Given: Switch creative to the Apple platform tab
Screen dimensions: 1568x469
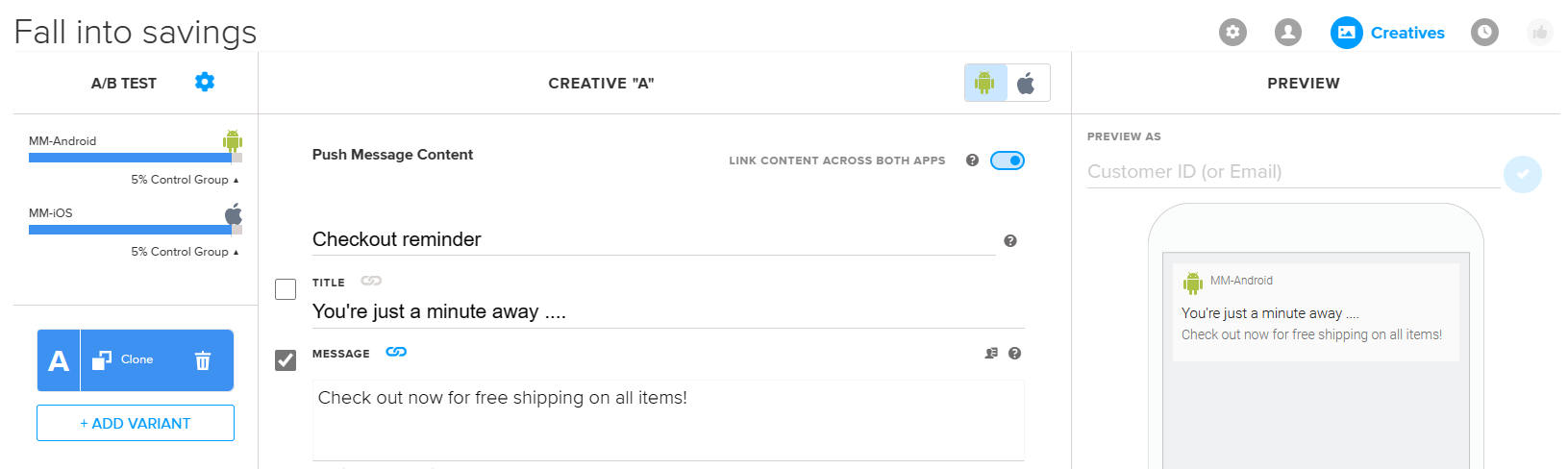Looking at the screenshot, I should [x=1027, y=84].
